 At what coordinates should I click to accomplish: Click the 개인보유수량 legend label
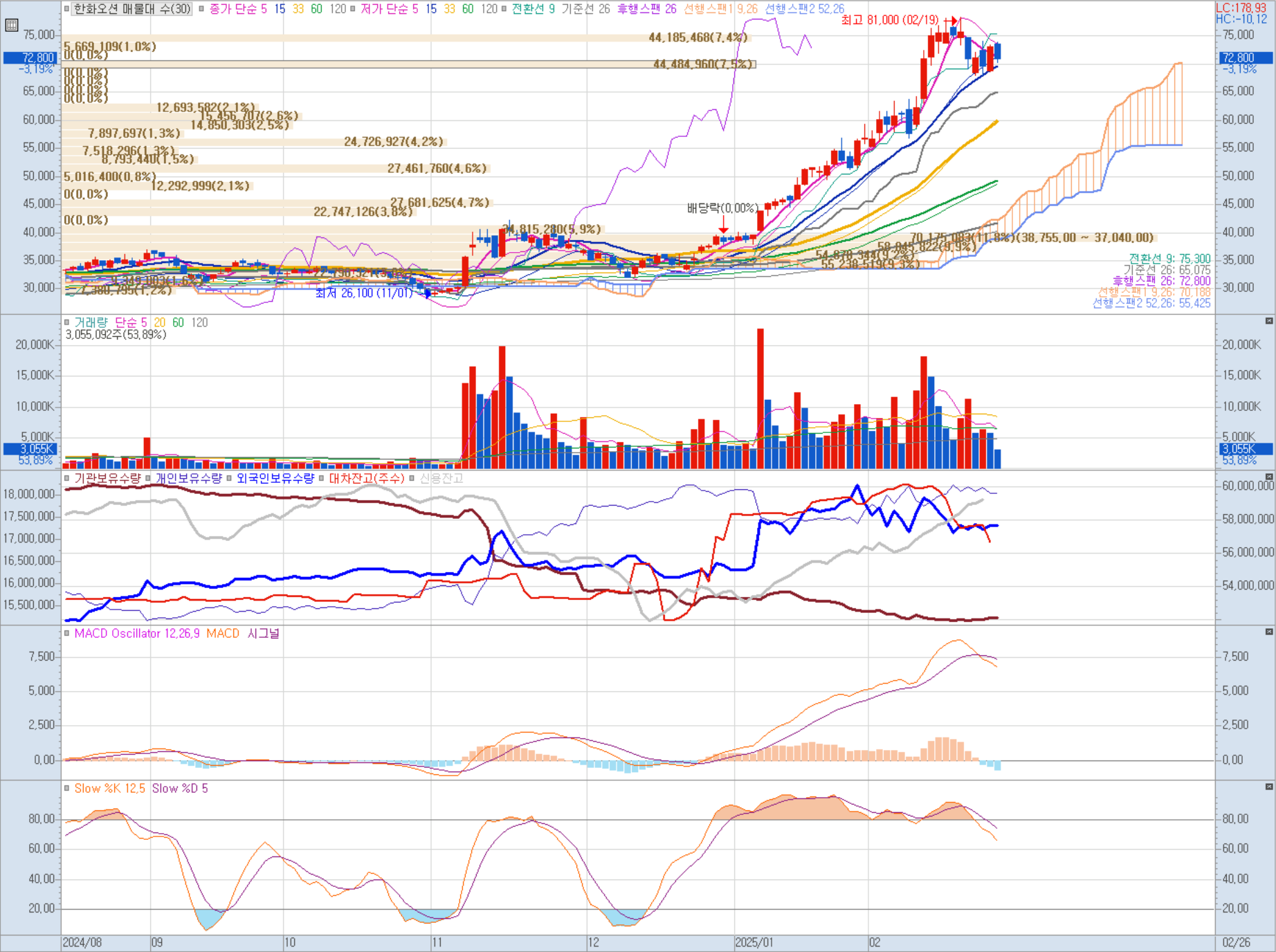coord(188,478)
